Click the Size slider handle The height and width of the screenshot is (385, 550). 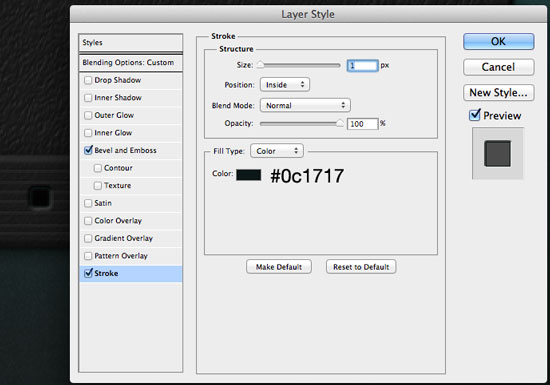[x=260, y=65]
